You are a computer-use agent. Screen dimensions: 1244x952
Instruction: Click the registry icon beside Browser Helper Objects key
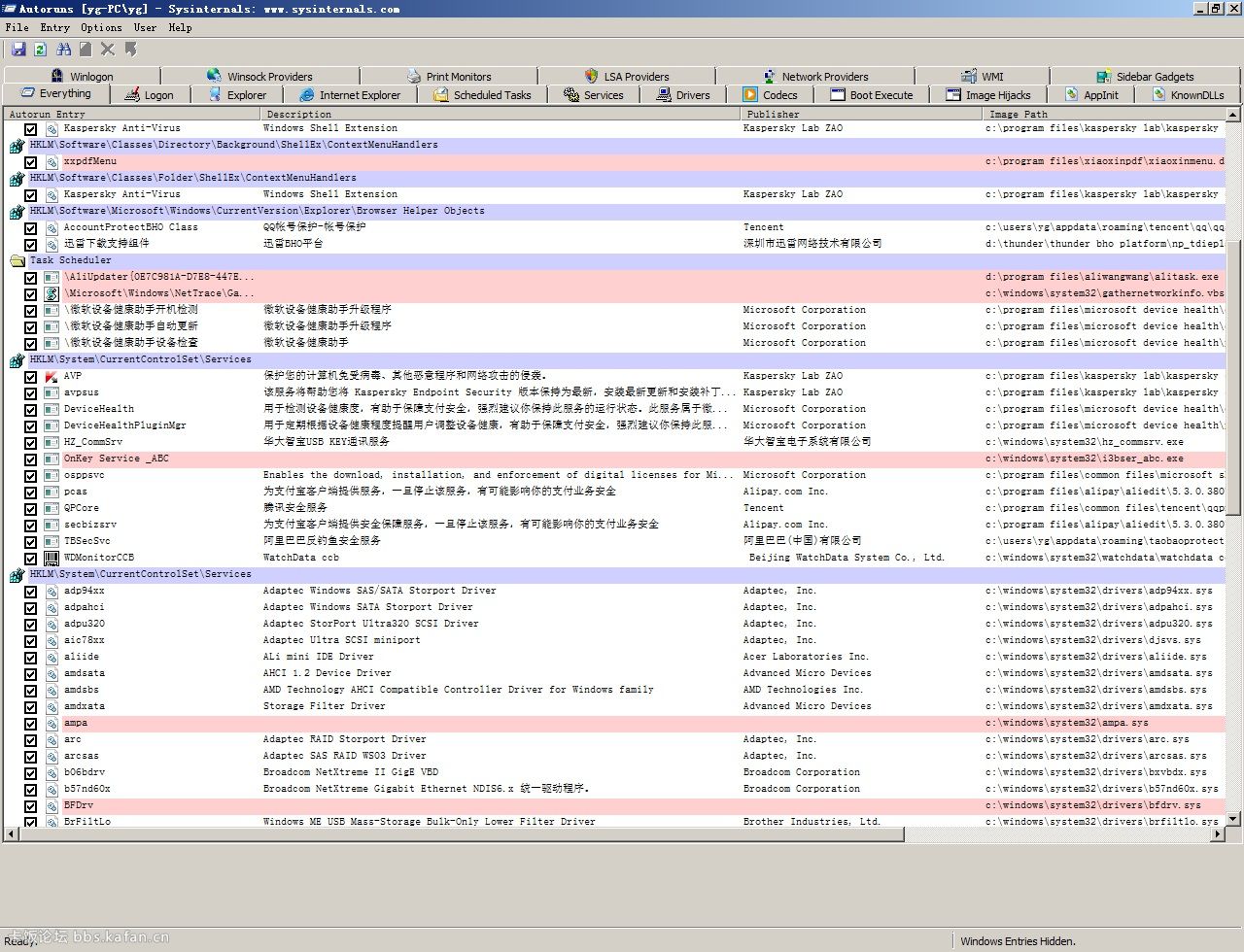click(x=17, y=211)
